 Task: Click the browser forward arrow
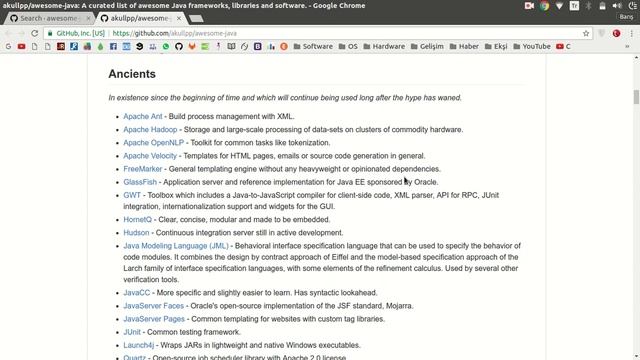(21, 33)
